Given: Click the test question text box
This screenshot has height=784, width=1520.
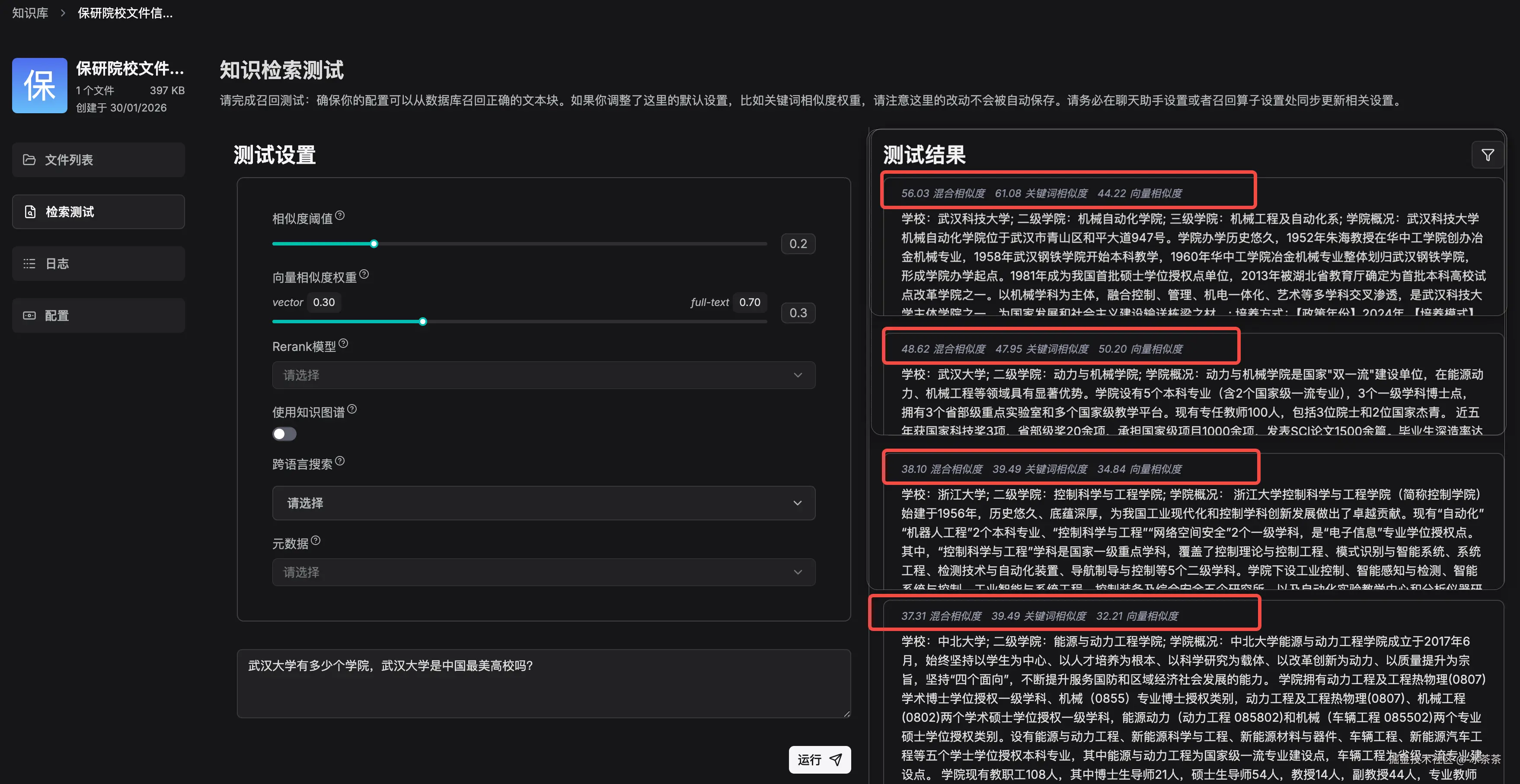Looking at the screenshot, I should pyautogui.click(x=543, y=683).
